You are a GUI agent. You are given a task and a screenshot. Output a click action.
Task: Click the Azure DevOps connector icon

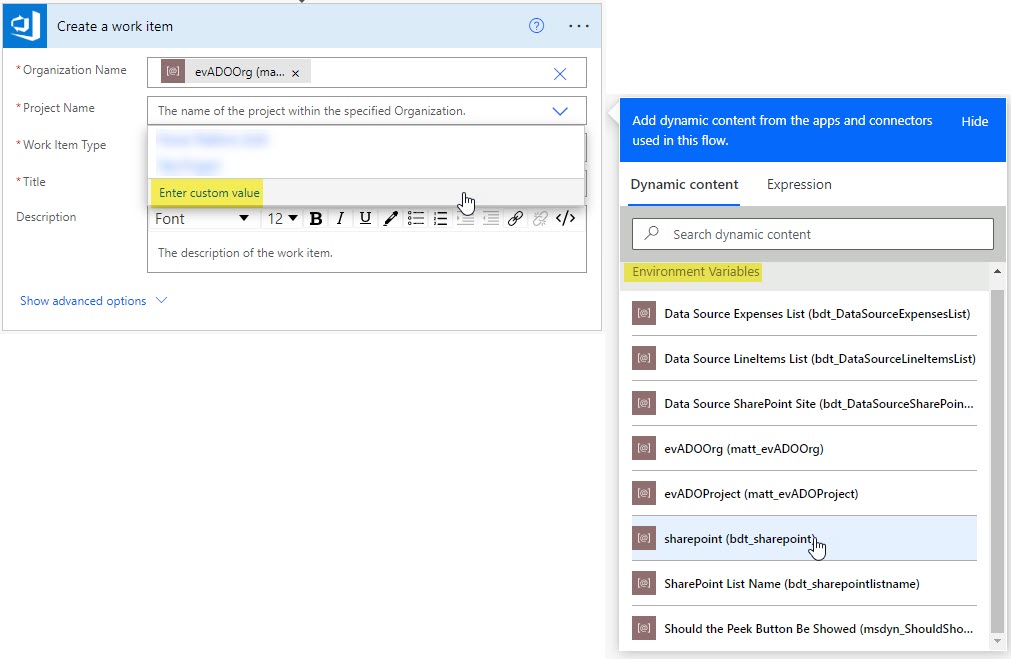pyautogui.click(x=25, y=26)
